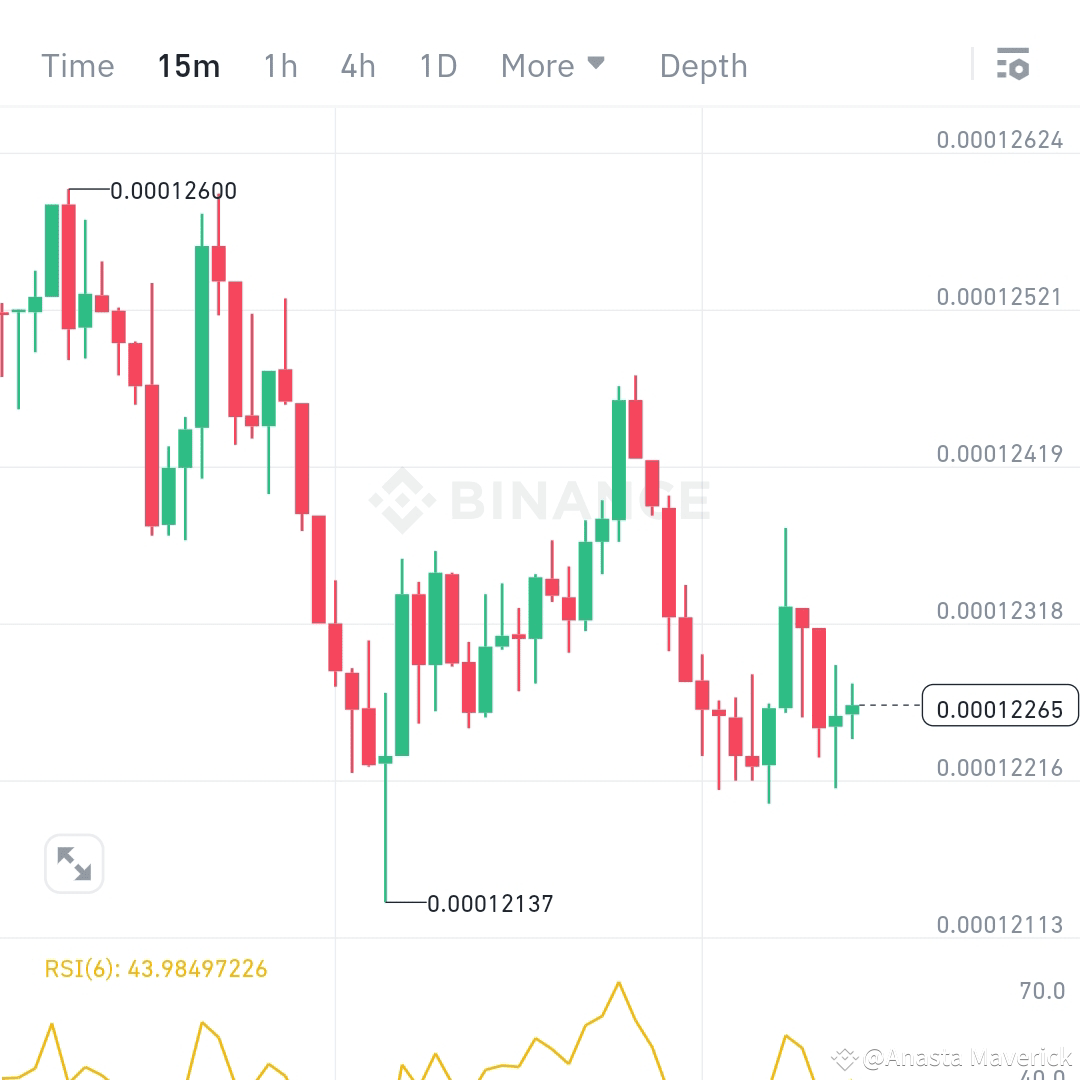Screen dimensions: 1080x1080
Task: Toggle the 4h timeframe on
Action: 357,65
